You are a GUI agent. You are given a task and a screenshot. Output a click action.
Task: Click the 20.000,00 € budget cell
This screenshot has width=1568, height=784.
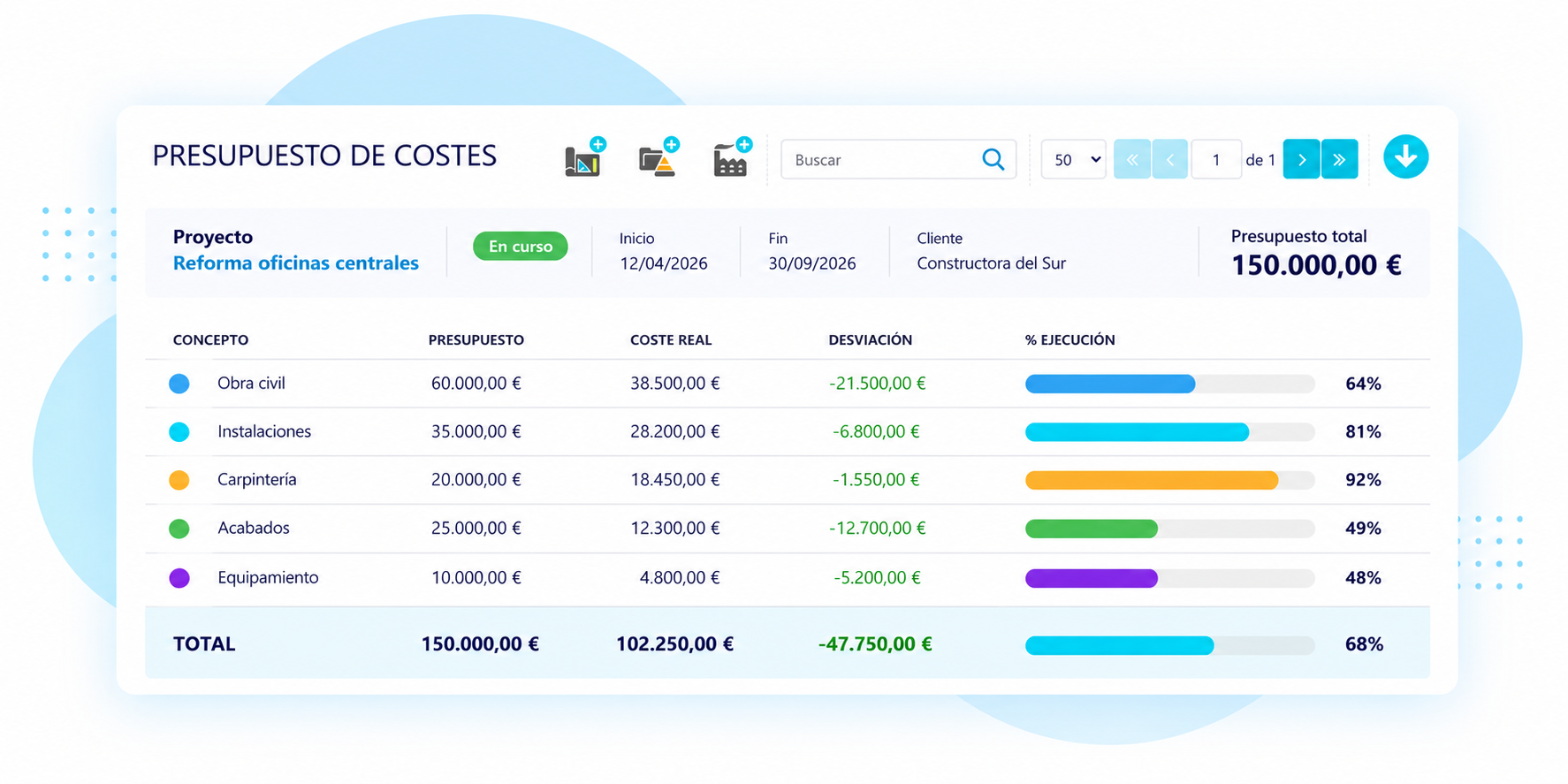pos(476,480)
